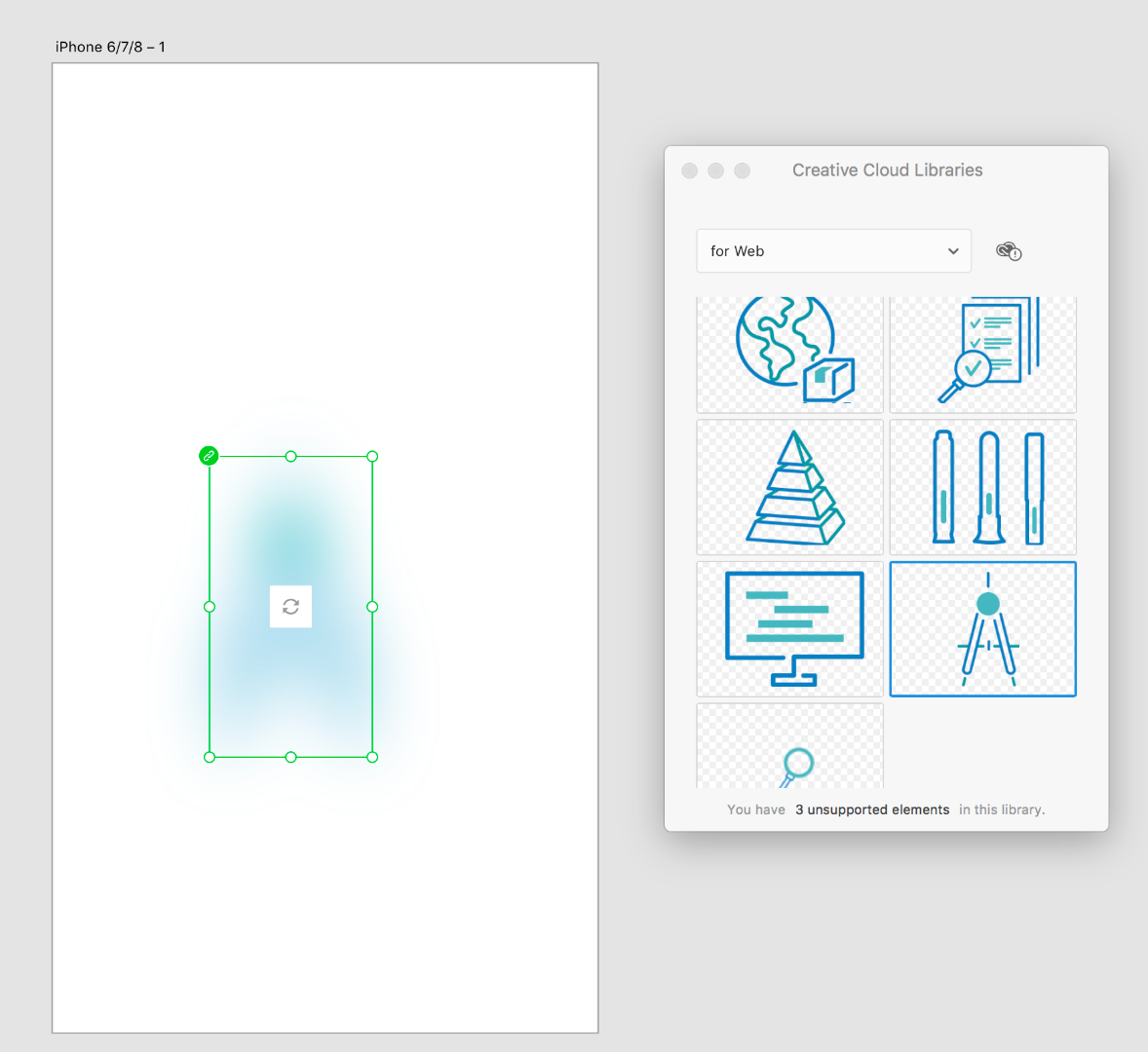
Task: Click the refresh icon on the linked graphic
Action: pos(290,607)
